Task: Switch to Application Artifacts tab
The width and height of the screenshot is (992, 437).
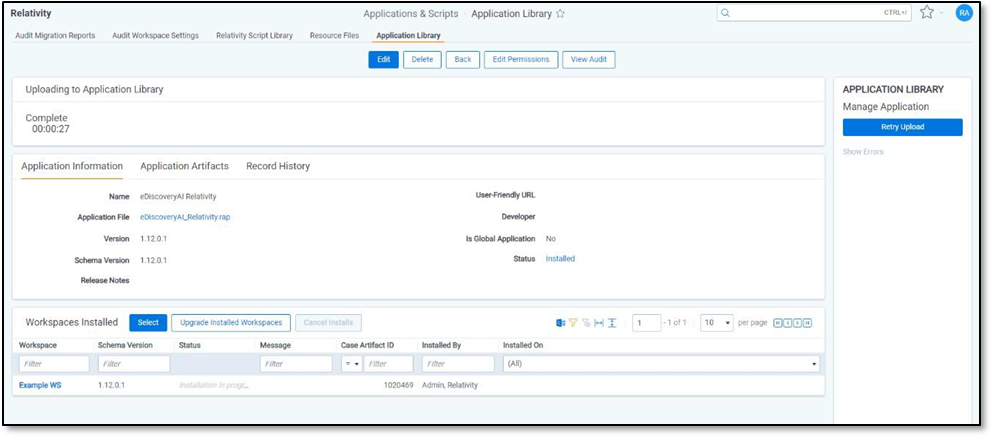Action: [184, 166]
